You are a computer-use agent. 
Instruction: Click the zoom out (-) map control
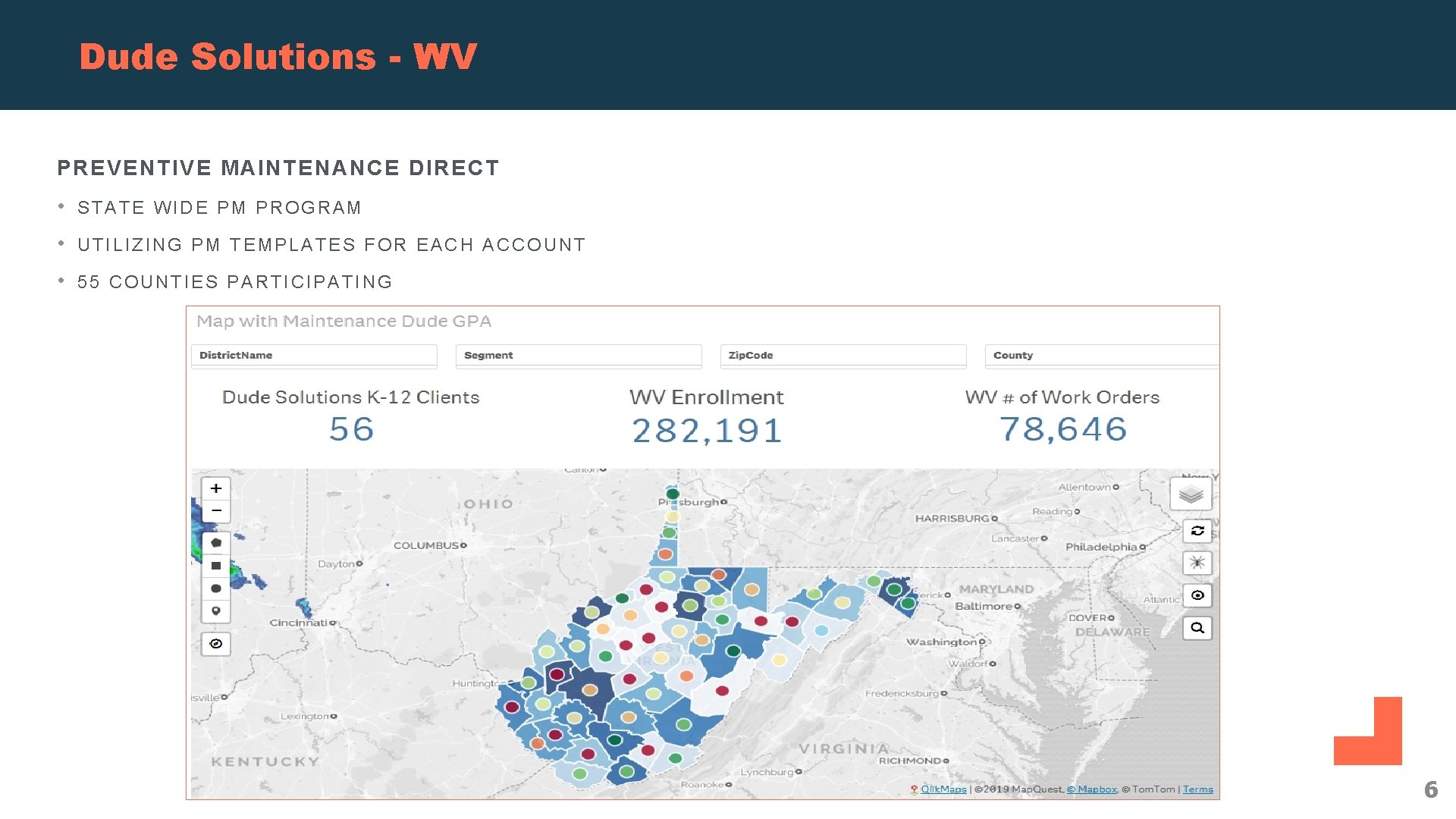216,511
